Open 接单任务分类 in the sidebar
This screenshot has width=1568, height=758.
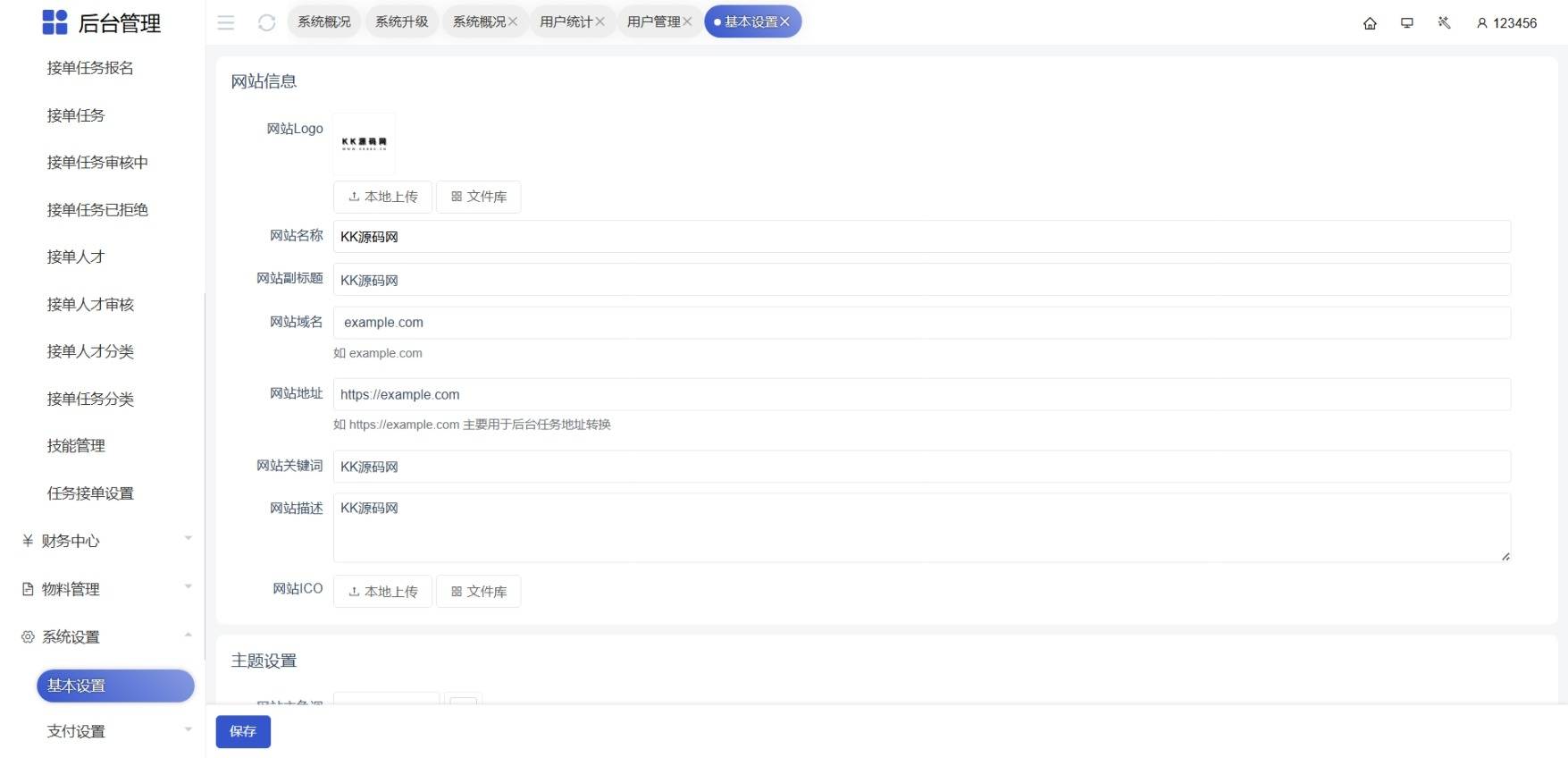90,399
